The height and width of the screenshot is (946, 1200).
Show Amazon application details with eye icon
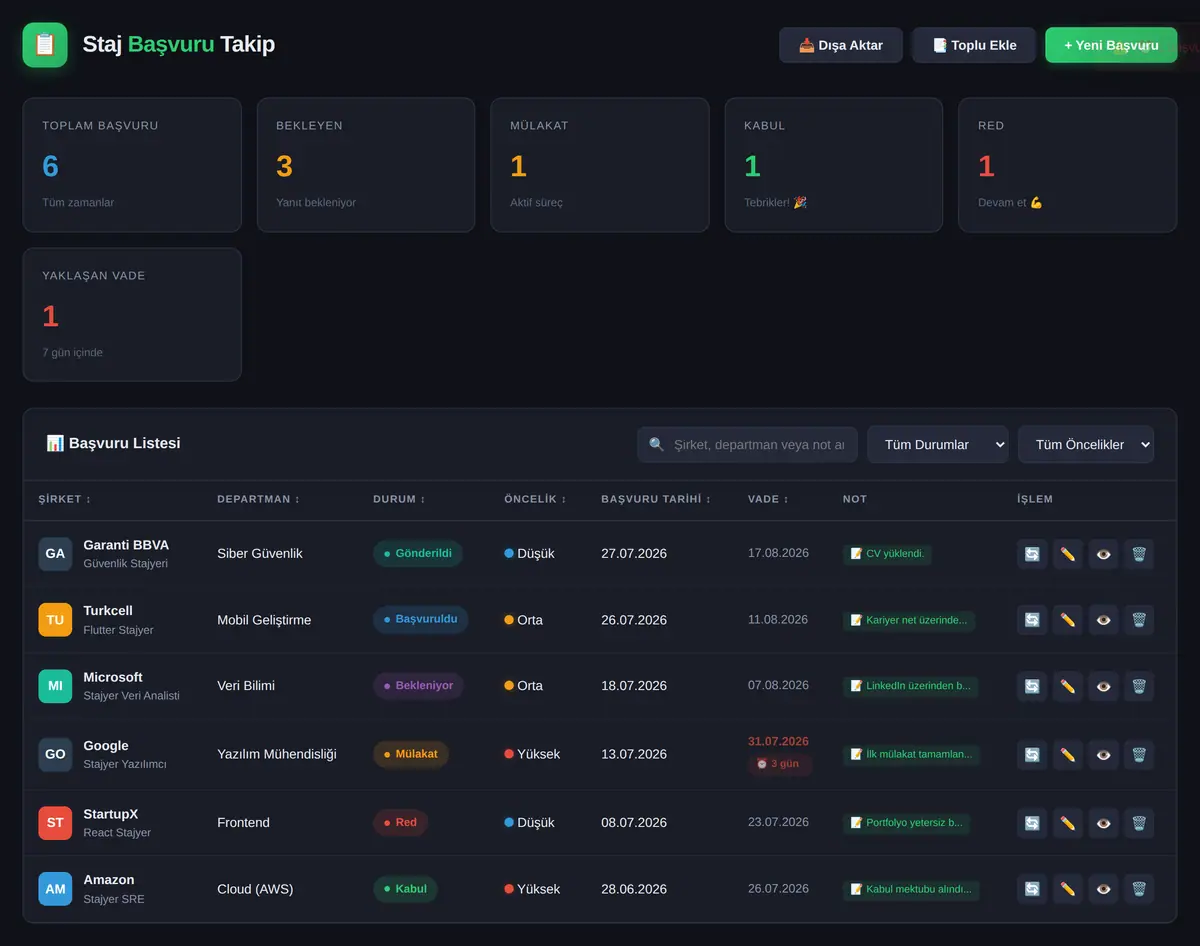coord(1103,889)
